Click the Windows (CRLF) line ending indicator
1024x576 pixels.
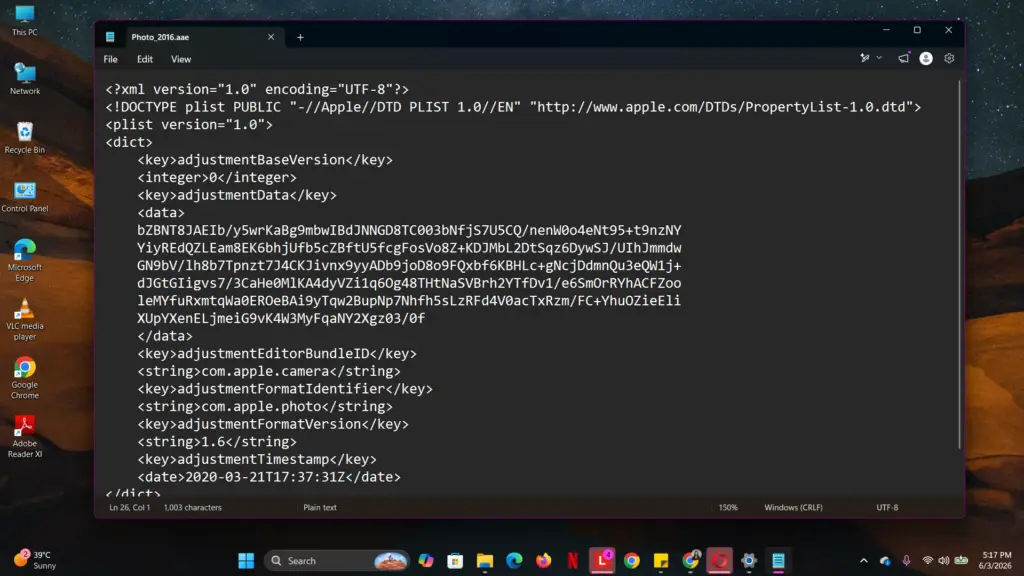click(793, 507)
